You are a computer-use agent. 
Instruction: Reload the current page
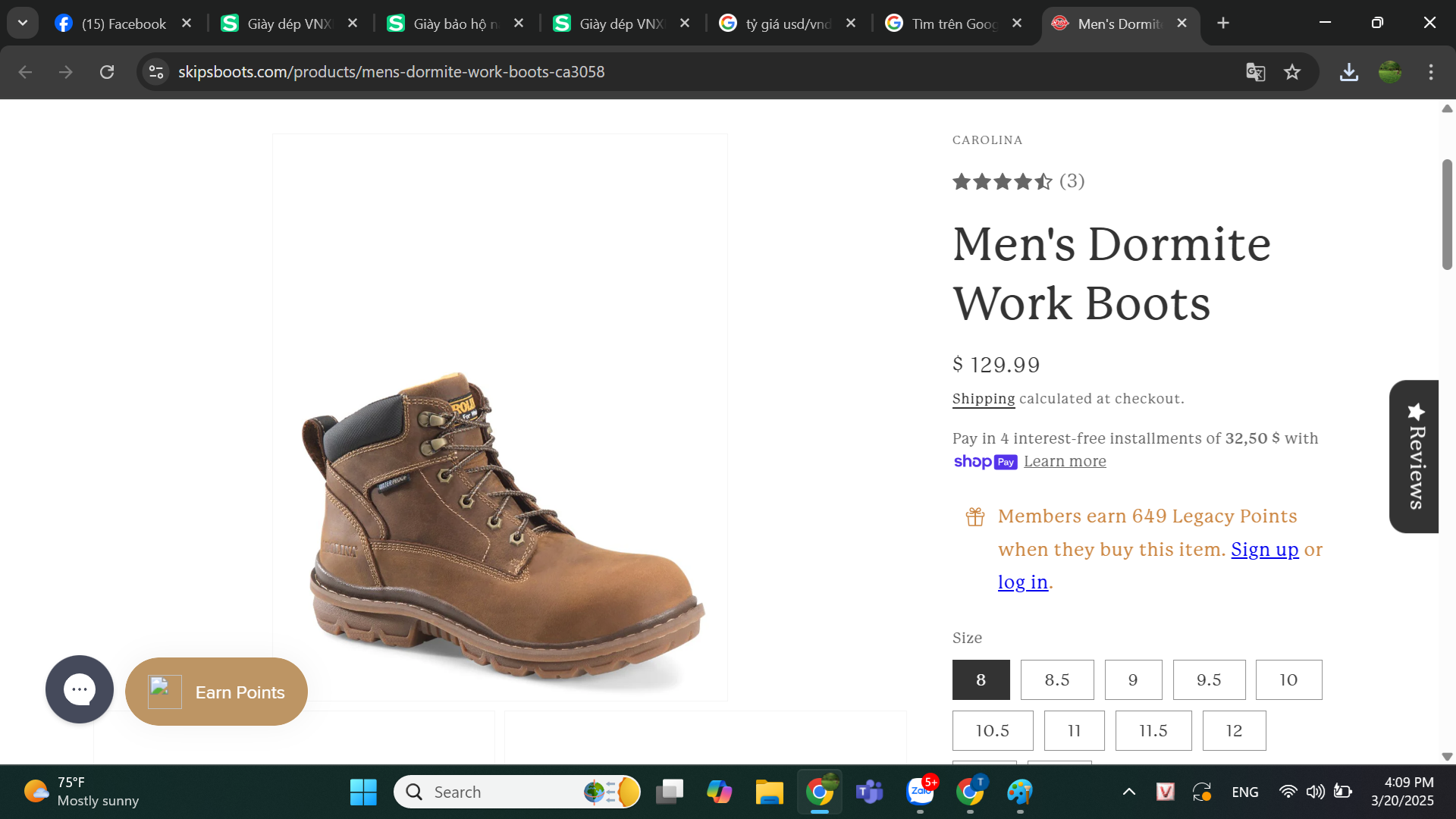point(107,72)
